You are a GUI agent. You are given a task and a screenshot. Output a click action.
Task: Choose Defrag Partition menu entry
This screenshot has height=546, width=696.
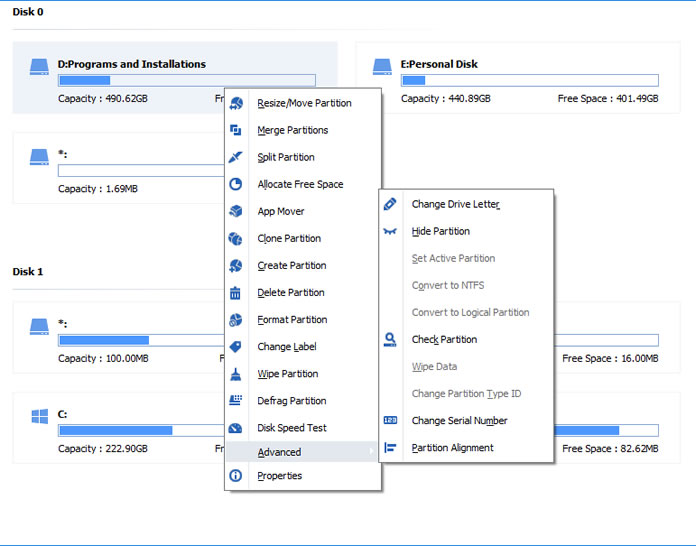click(x=304, y=401)
